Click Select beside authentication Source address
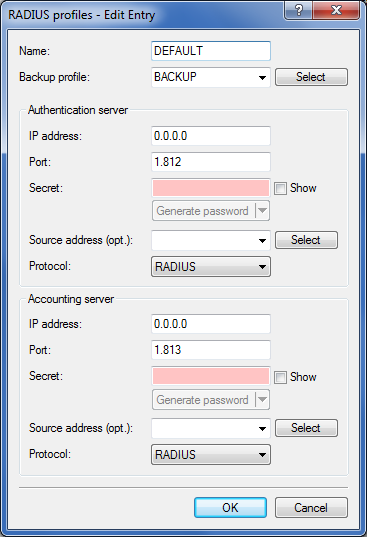Image resolution: width=367 pixels, height=537 pixels. coord(306,240)
